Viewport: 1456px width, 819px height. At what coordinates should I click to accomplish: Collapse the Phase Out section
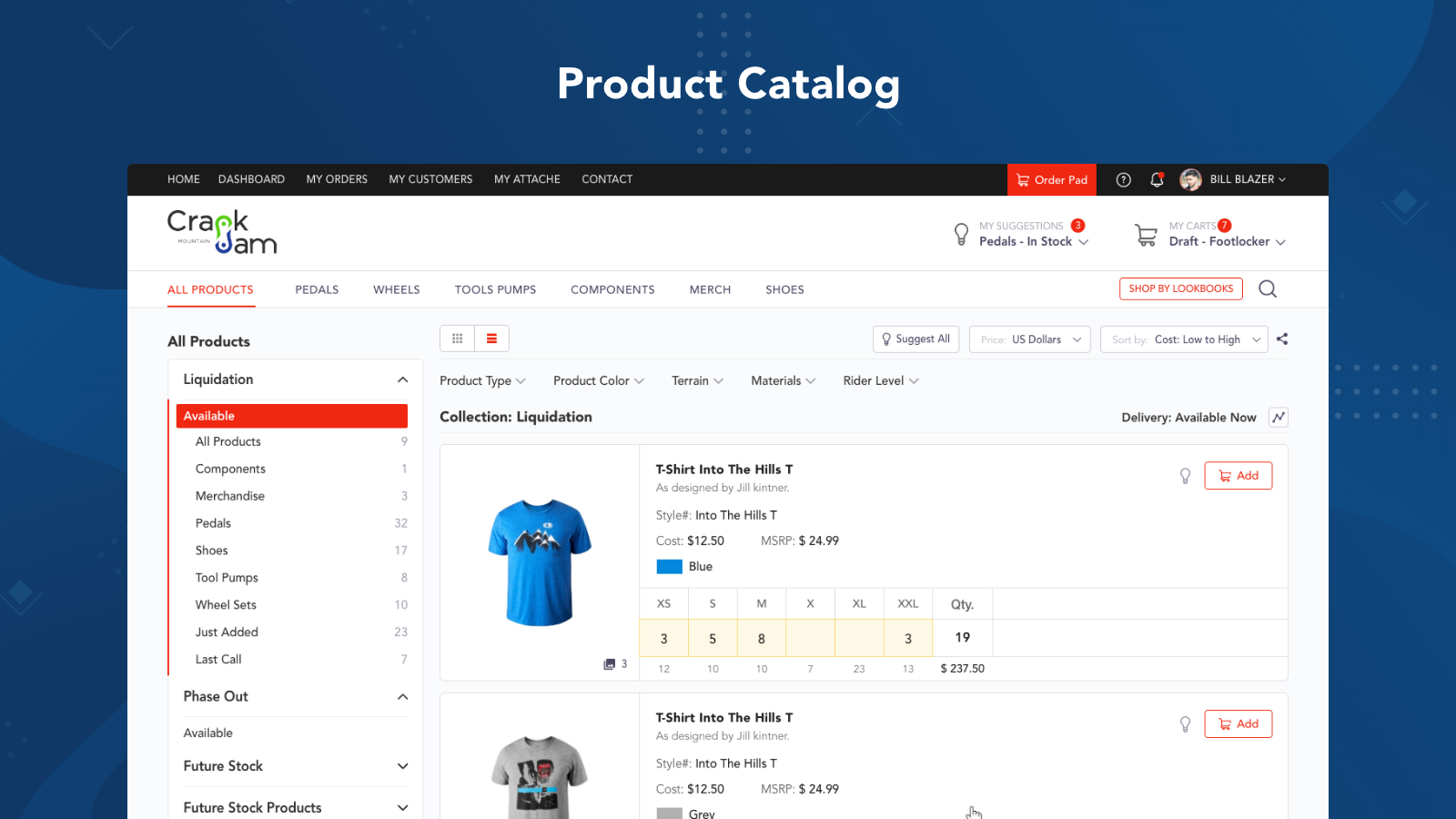coord(402,697)
